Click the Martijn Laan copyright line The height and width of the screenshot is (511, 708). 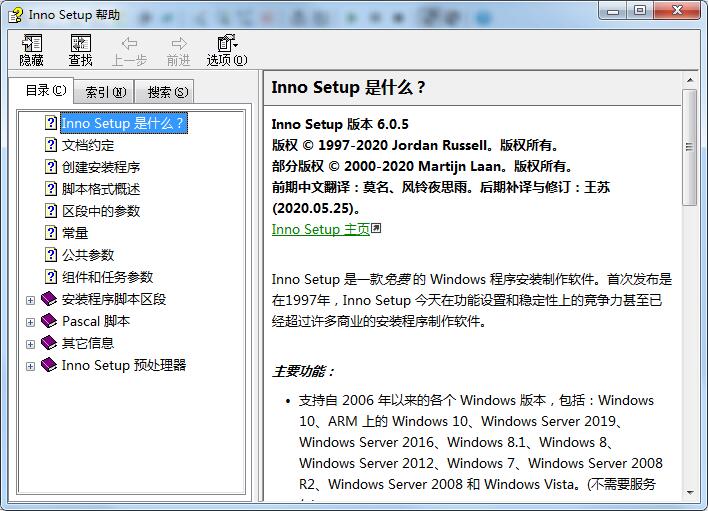[422, 166]
